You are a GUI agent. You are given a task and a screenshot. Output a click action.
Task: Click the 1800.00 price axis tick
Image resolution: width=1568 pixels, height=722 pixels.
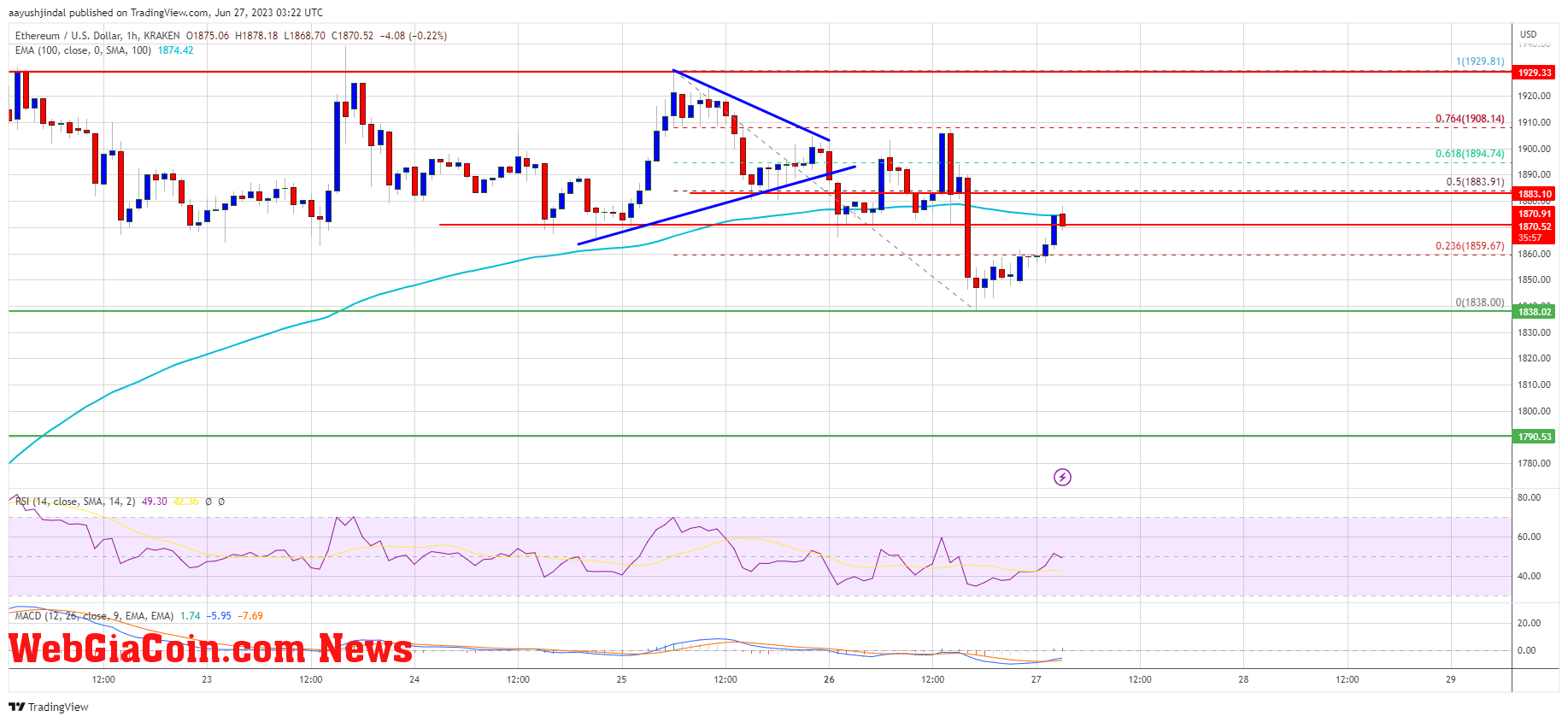point(1534,411)
